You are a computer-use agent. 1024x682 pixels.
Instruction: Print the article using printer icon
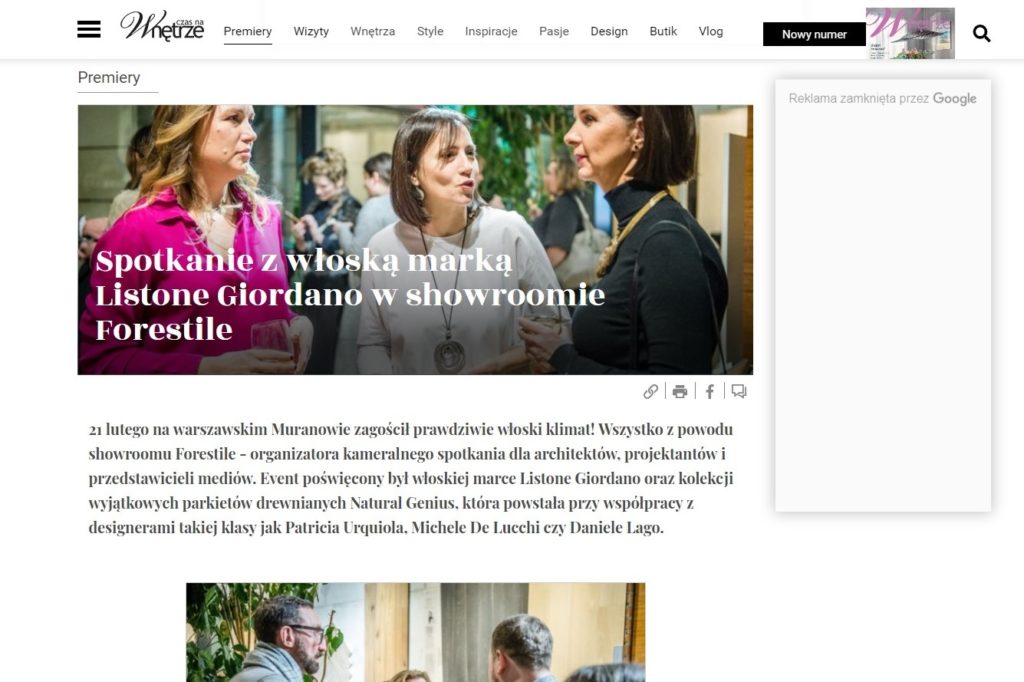tap(680, 391)
